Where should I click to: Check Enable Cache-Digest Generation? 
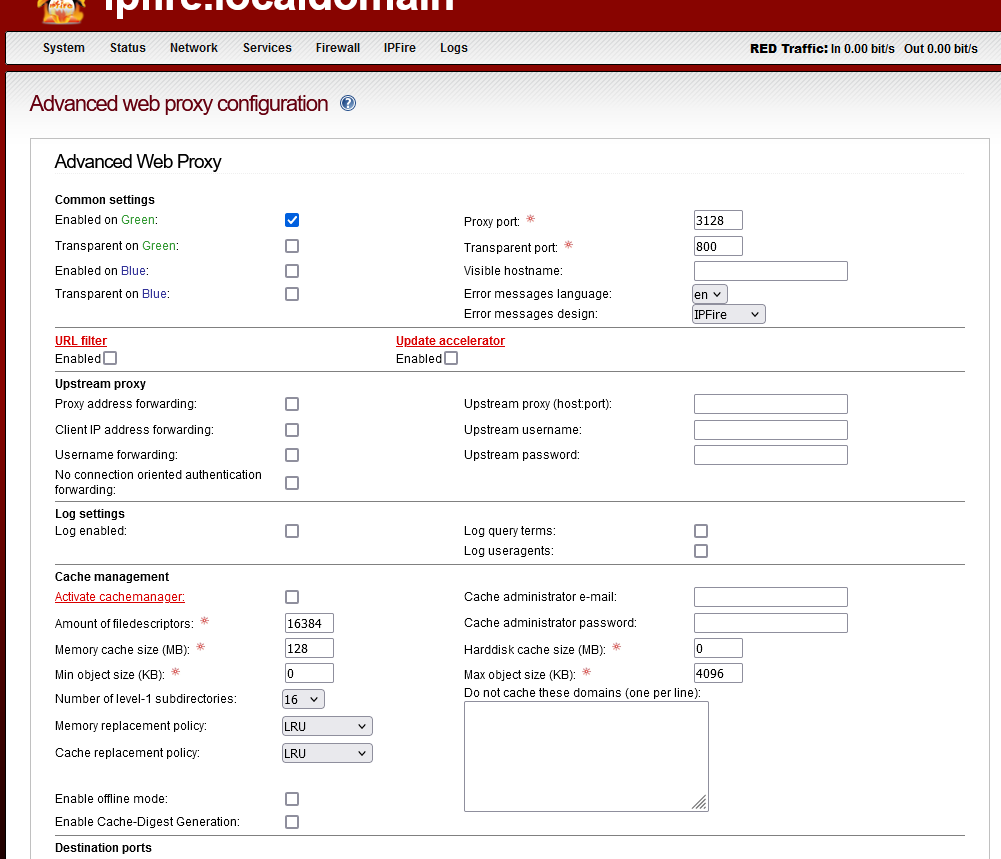click(x=292, y=822)
